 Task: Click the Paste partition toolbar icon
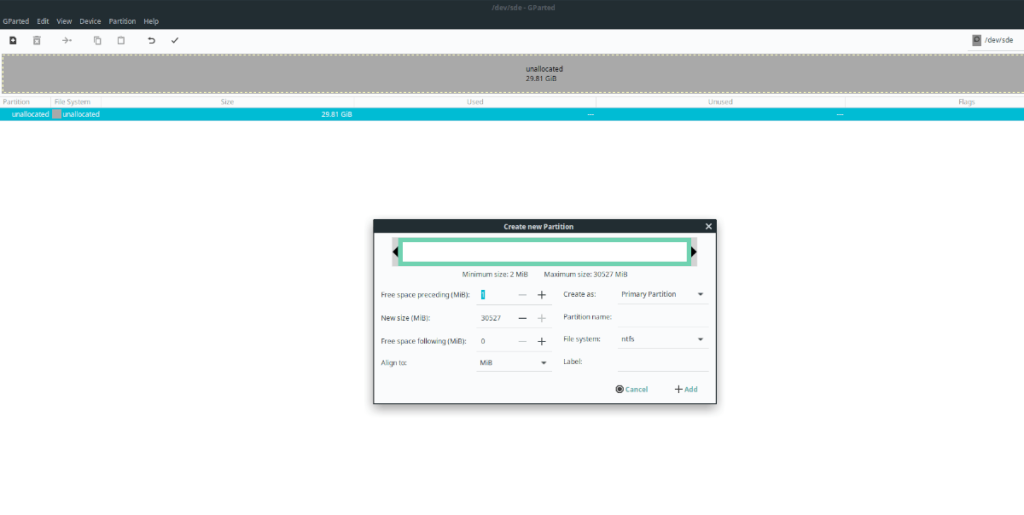121,40
